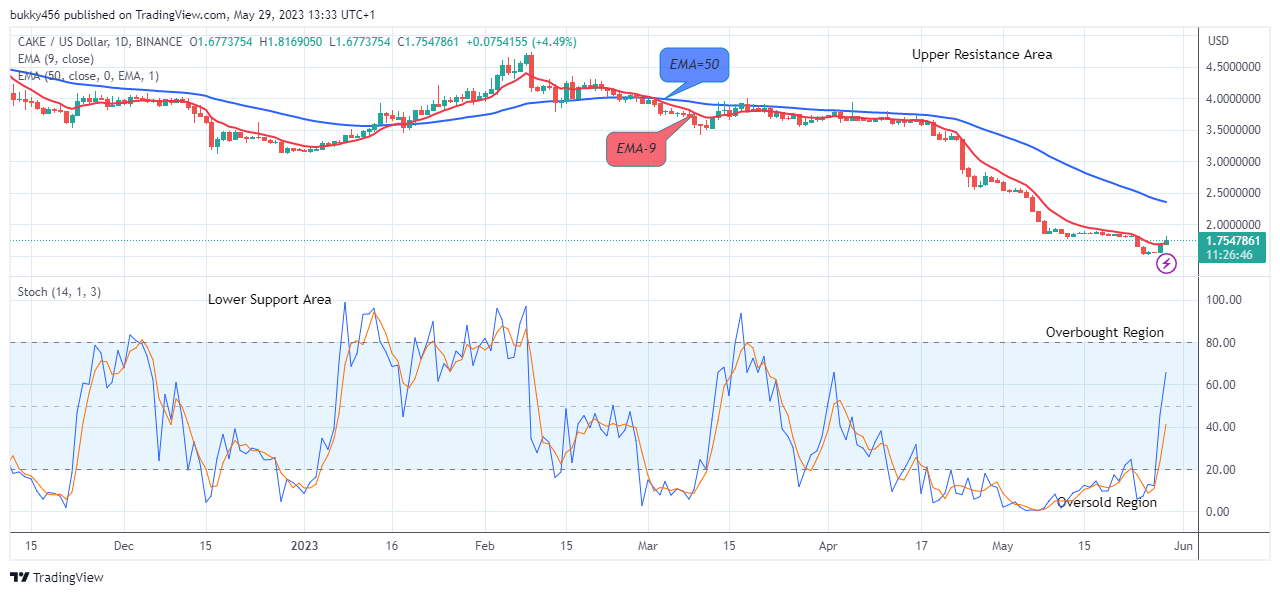Click the high value H1.8169050
The height and width of the screenshot is (595, 1280).
coord(291,42)
